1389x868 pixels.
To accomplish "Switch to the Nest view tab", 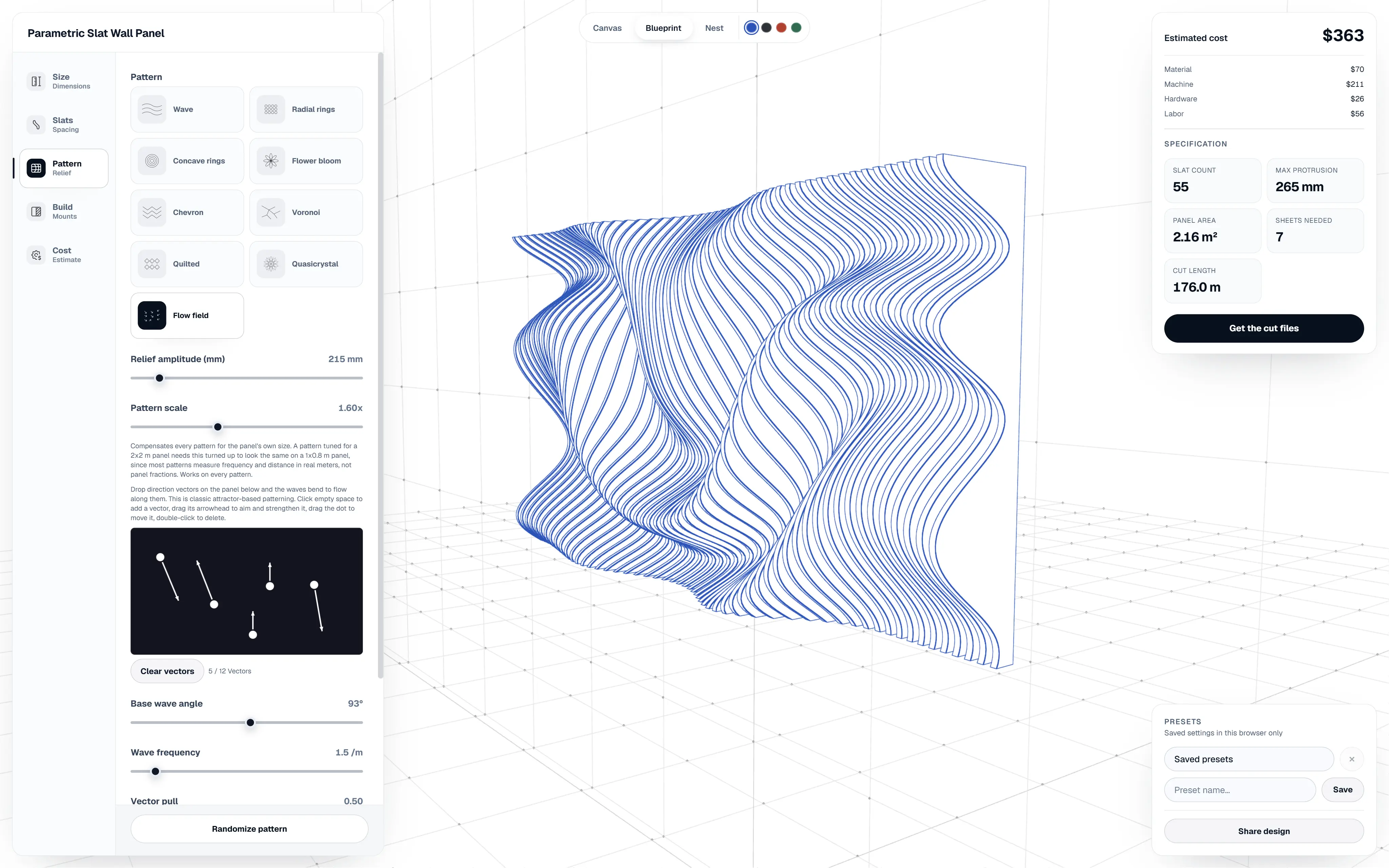I will [714, 28].
